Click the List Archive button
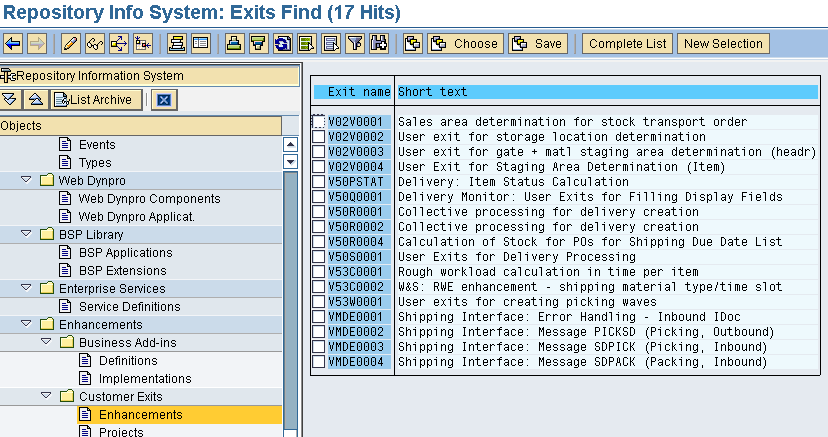Image resolution: width=828 pixels, height=437 pixels. click(96, 100)
